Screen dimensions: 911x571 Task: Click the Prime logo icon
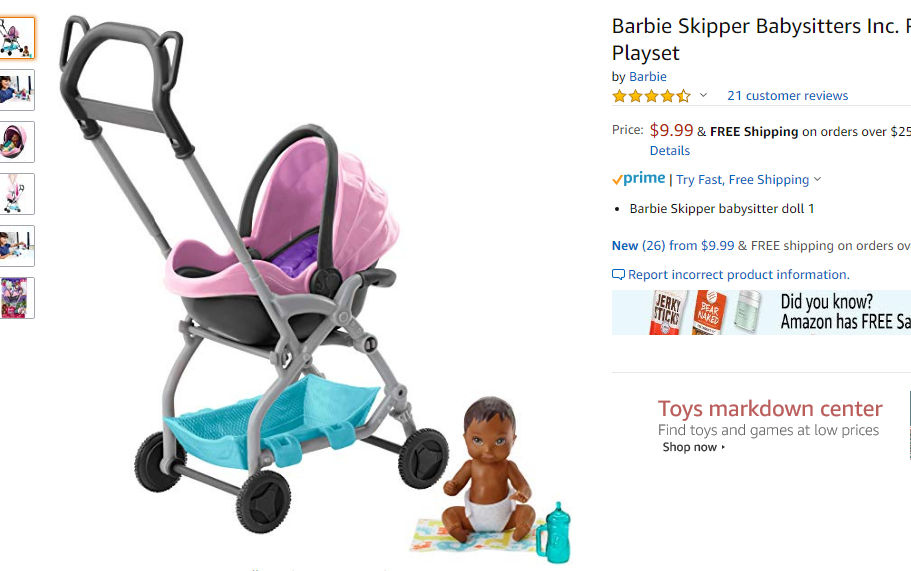639,178
